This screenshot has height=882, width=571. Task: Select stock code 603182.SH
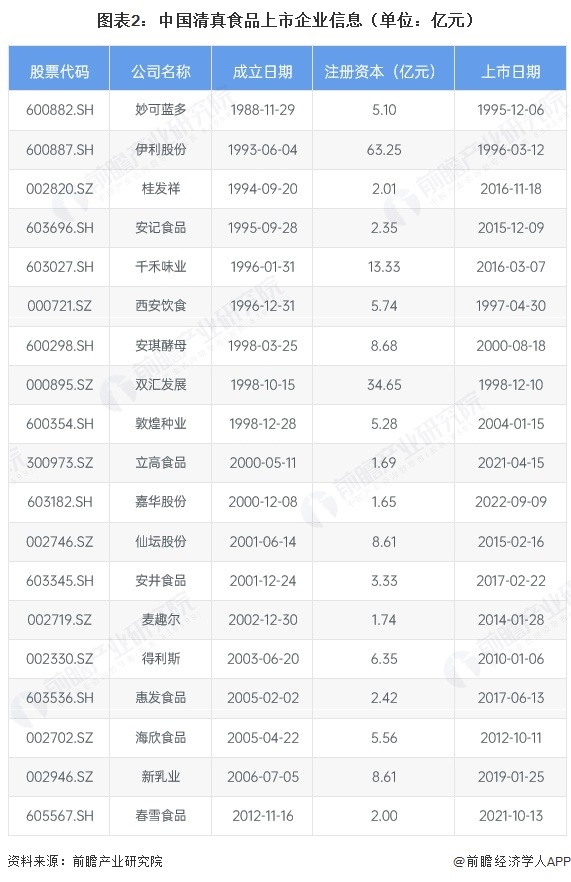60,502
